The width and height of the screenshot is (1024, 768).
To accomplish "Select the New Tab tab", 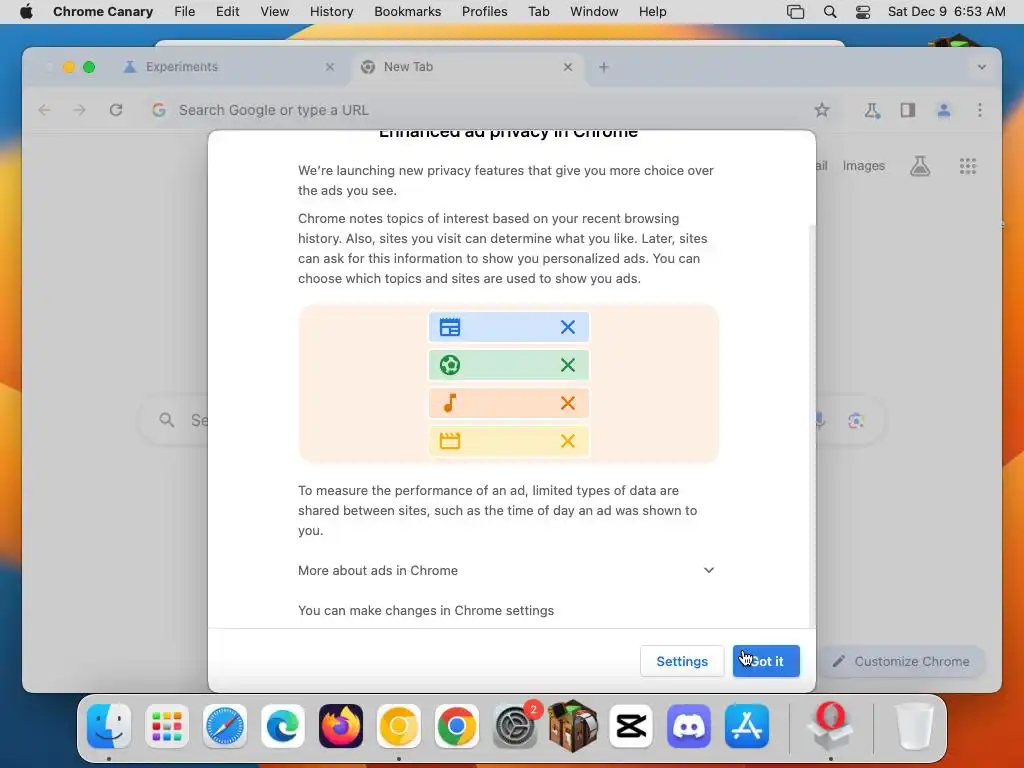I will (468, 67).
